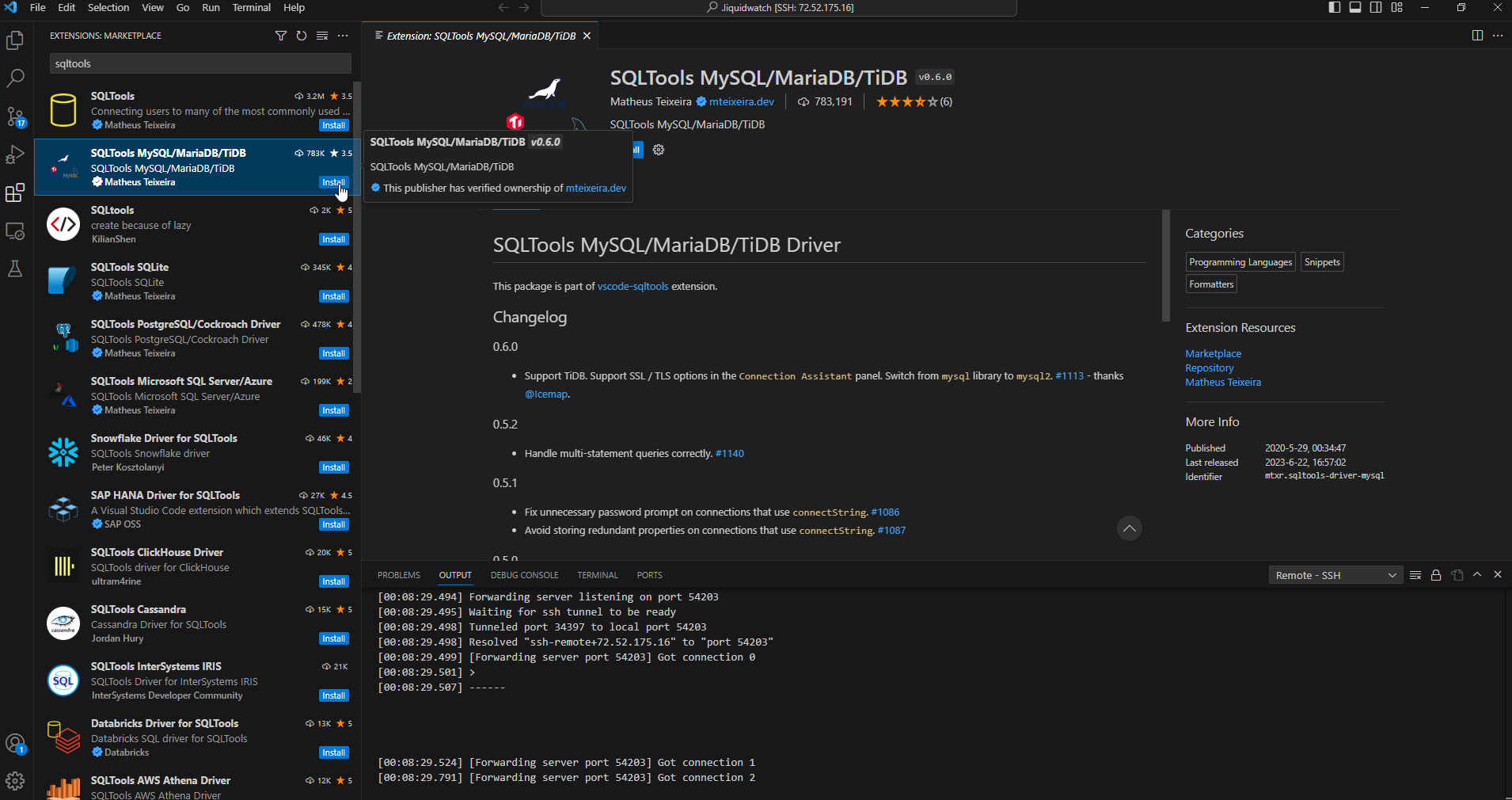This screenshot has height=800, width=1512.
Task: Open the Repository link under Extension Resources
Action: pos(1209,368)
